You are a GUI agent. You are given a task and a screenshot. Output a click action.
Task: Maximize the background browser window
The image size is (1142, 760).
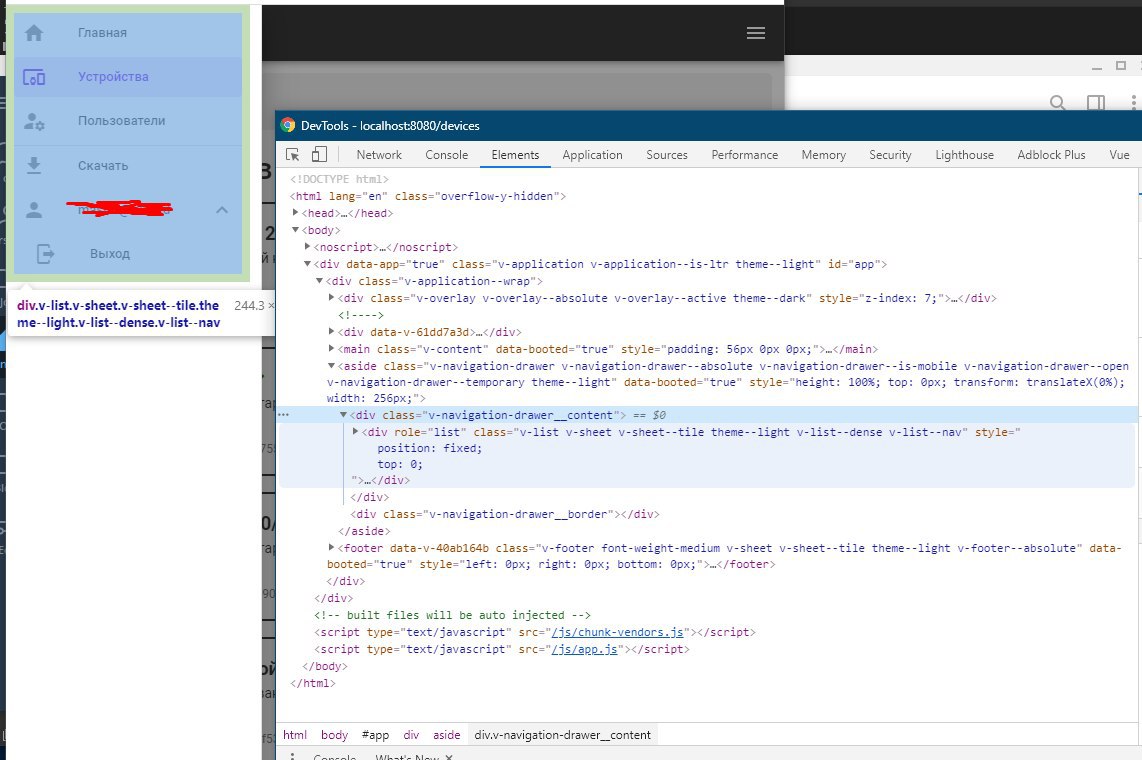[1121, 66]
